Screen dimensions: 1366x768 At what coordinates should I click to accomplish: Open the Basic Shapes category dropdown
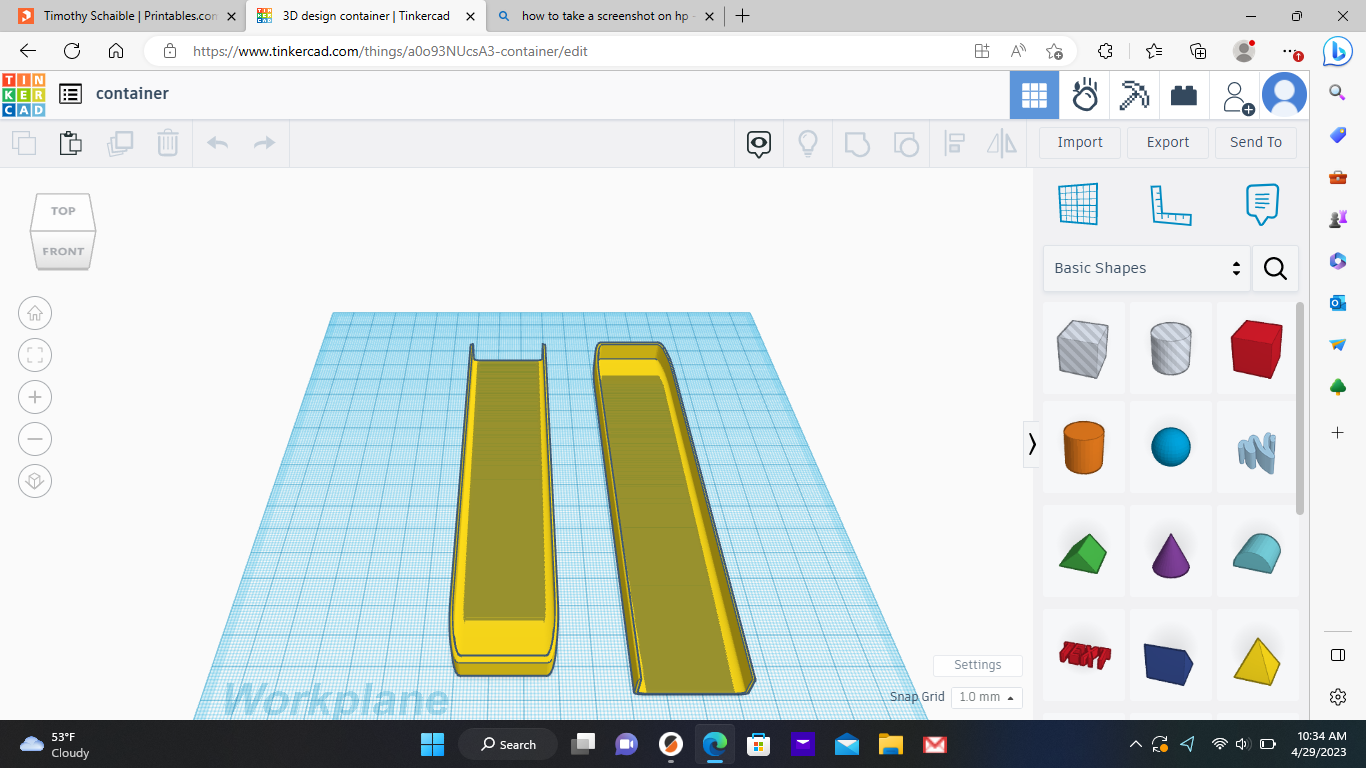click(x=1147, y=268)
